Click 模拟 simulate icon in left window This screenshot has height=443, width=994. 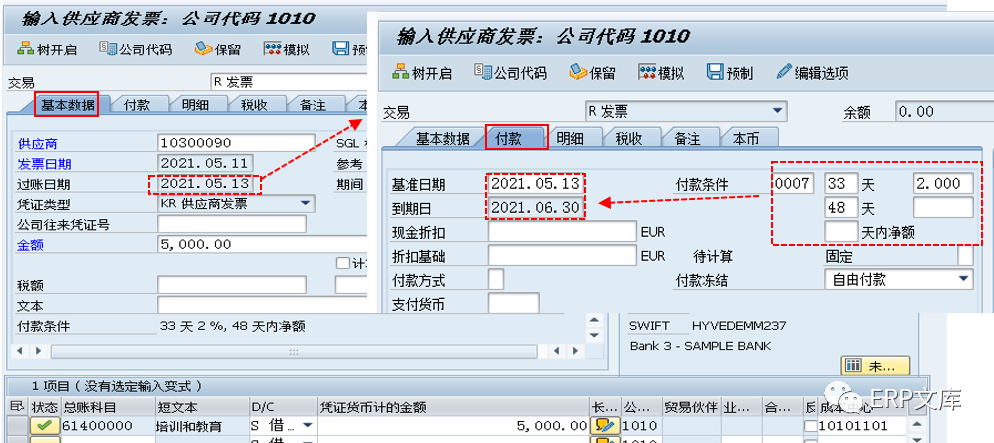click(x=273, y=48)
